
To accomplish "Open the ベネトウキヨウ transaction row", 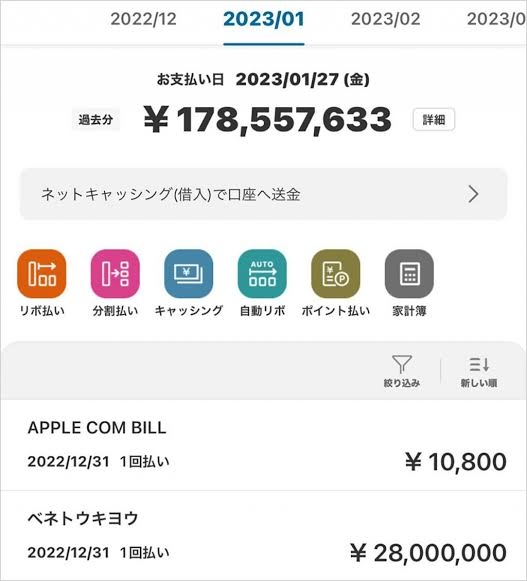I will [263, 536].
